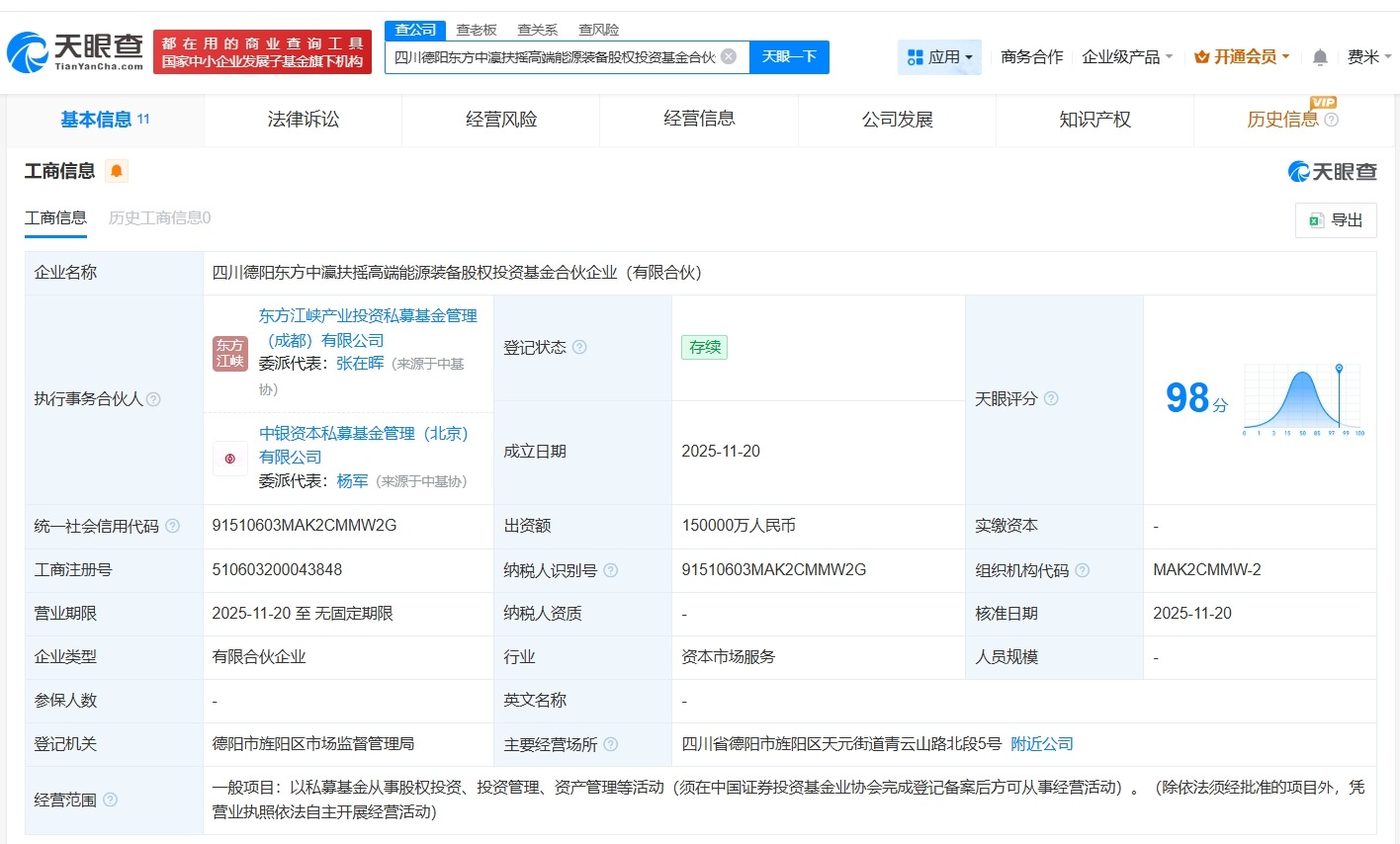Click the help icon beside 执行事务合伙人

[x=153, y=398]
